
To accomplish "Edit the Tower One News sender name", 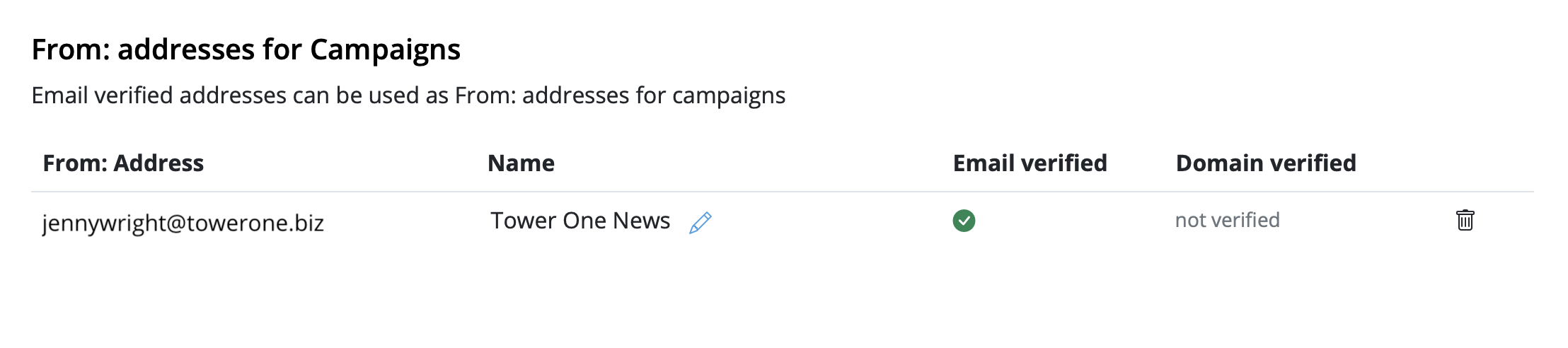I will click(x=701, y=222).
